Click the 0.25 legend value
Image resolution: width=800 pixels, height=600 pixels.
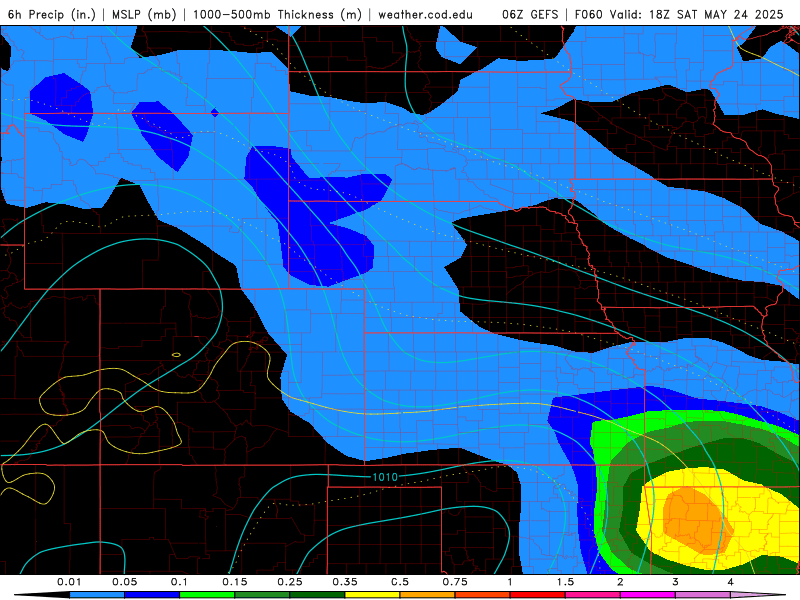click(290, 582)
